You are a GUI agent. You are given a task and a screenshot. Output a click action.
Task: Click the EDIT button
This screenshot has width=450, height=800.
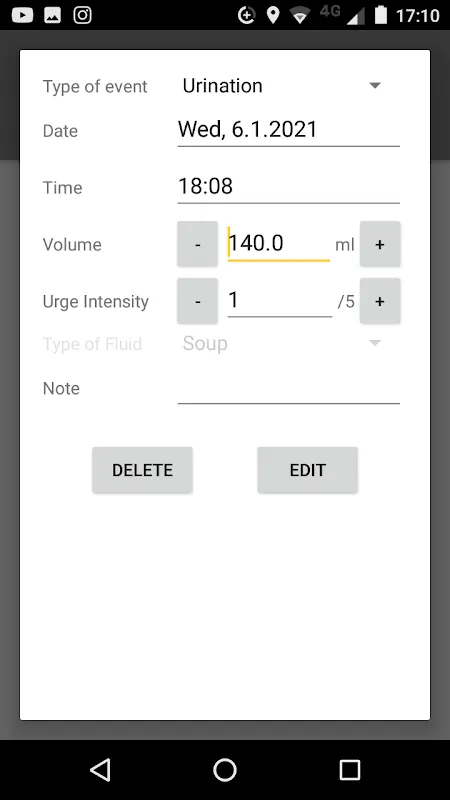[308, 470]
